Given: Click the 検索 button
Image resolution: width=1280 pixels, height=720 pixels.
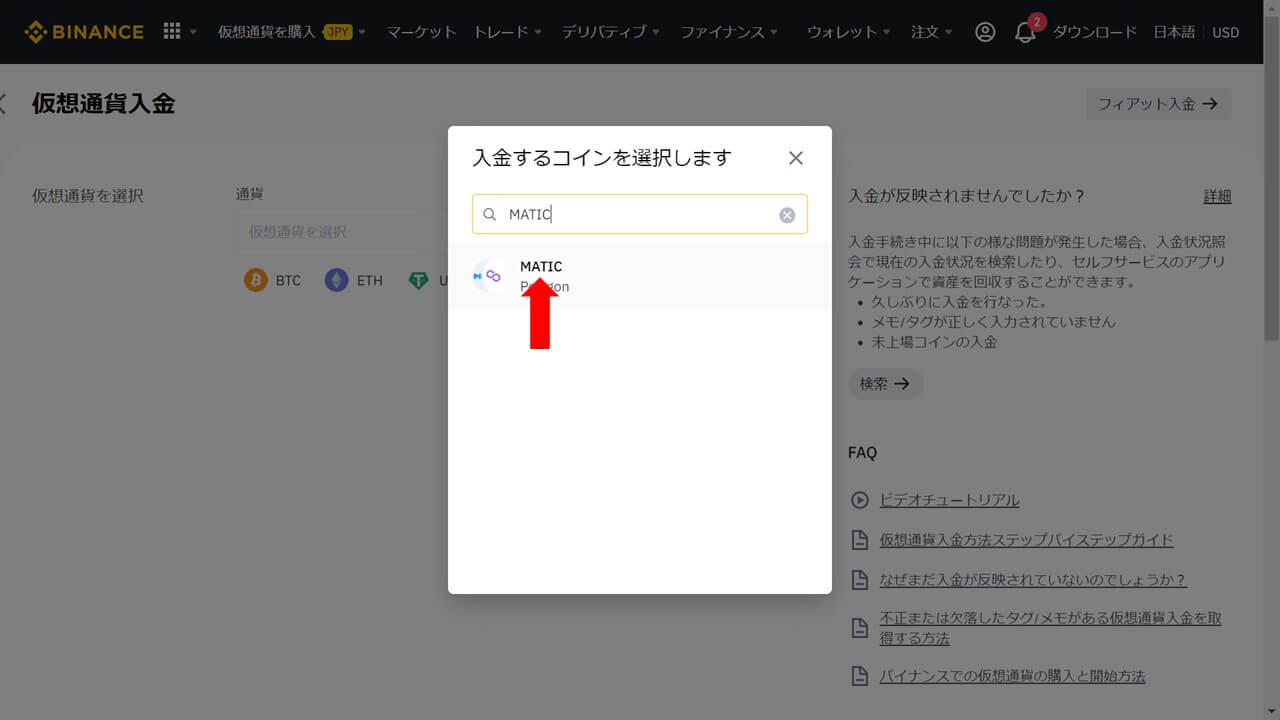Looking at the screenshot, I should pyautogui.click(x=885, y=384).
